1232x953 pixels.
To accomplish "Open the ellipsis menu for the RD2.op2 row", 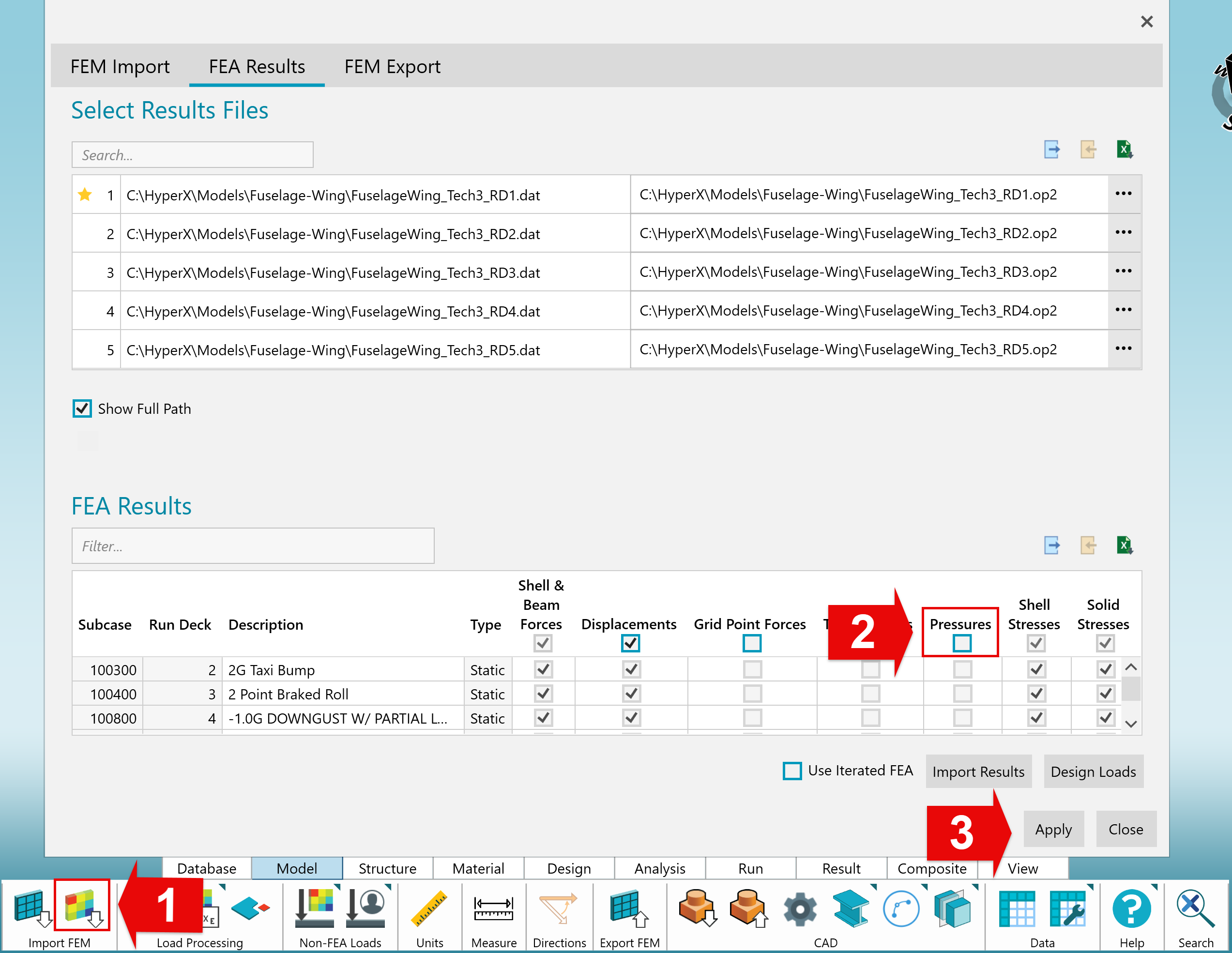I will 1123,233.
